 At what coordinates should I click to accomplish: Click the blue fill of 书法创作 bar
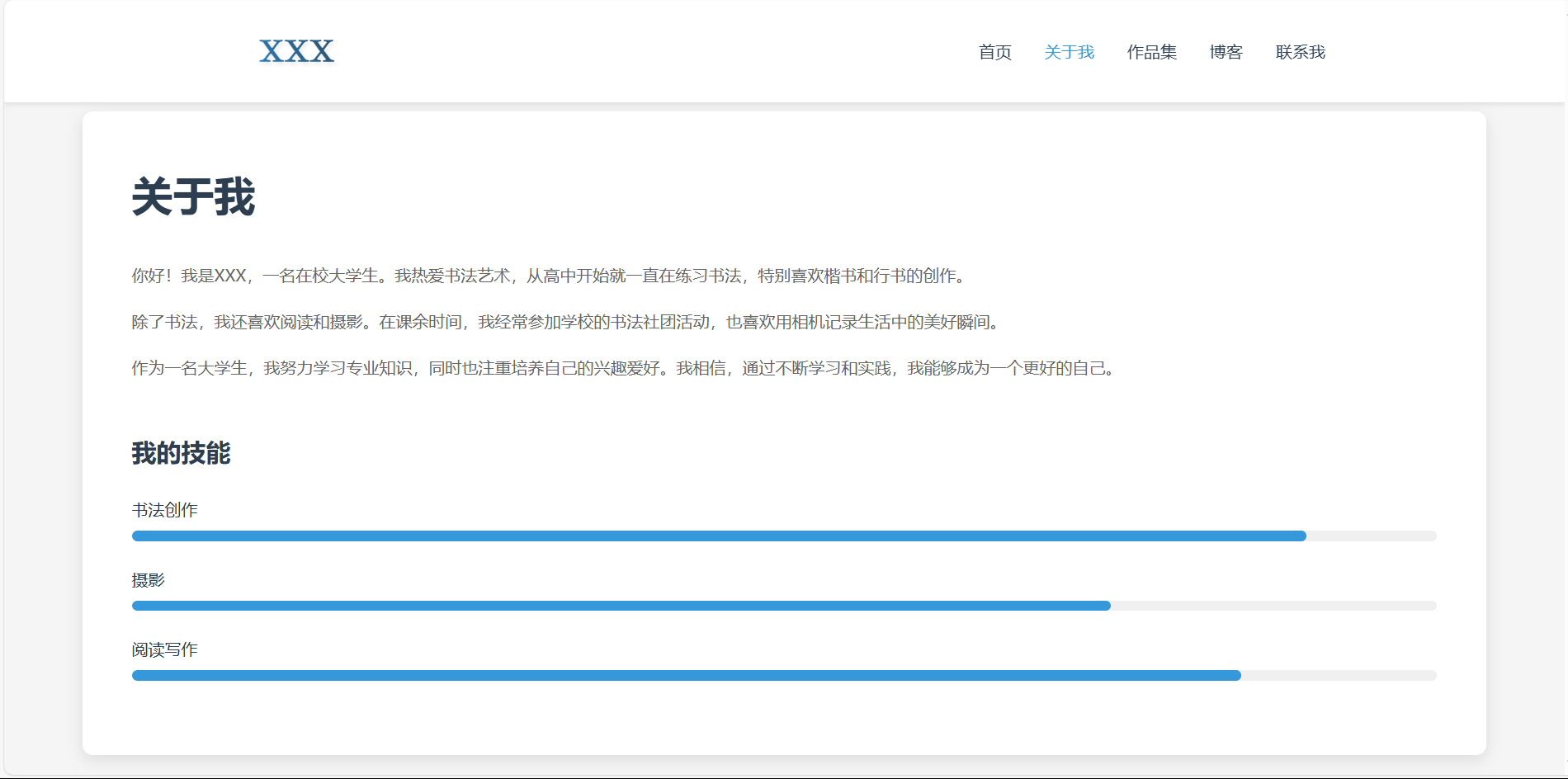pyautogui.click(x=718, y=536)
